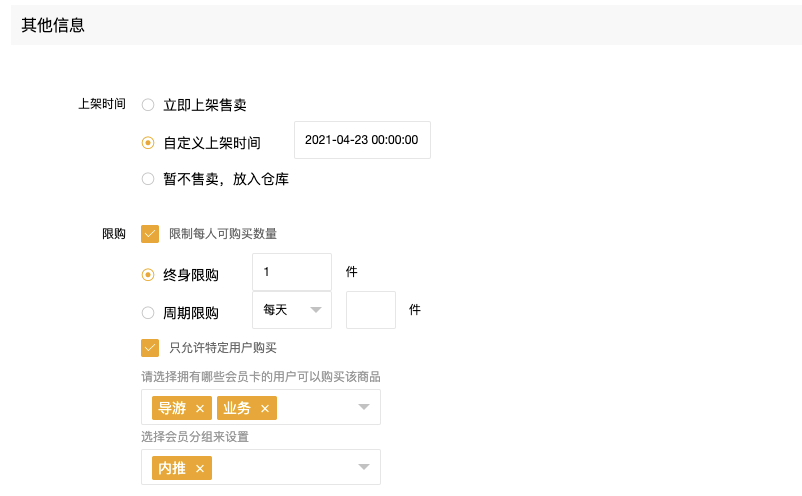Image resolution: width=802 pixels, height=496 pixels.
Task: Expand the member group dropdown arrow
Action: pos(364,467)
